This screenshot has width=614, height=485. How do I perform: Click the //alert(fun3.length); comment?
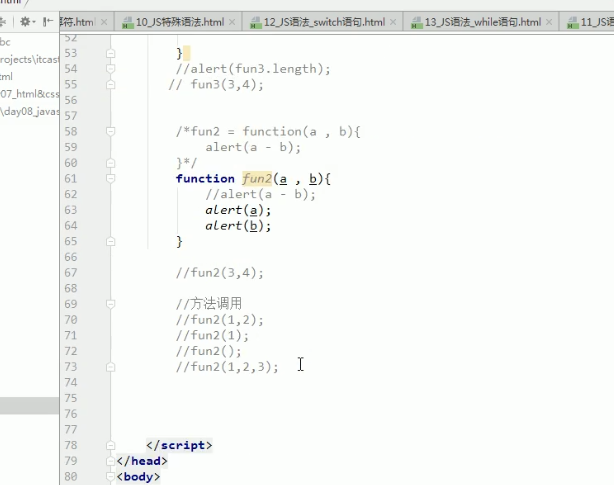(253, 69)
